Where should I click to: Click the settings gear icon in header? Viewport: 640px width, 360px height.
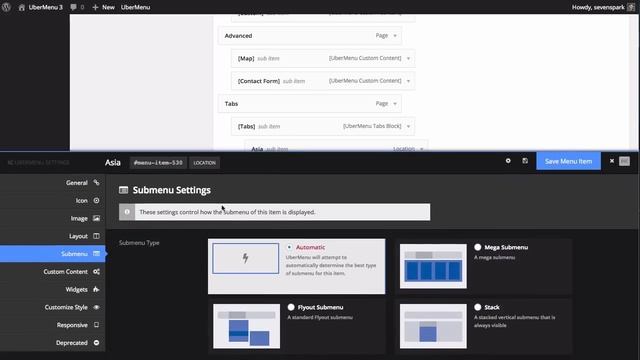click(x=508, y=161)
